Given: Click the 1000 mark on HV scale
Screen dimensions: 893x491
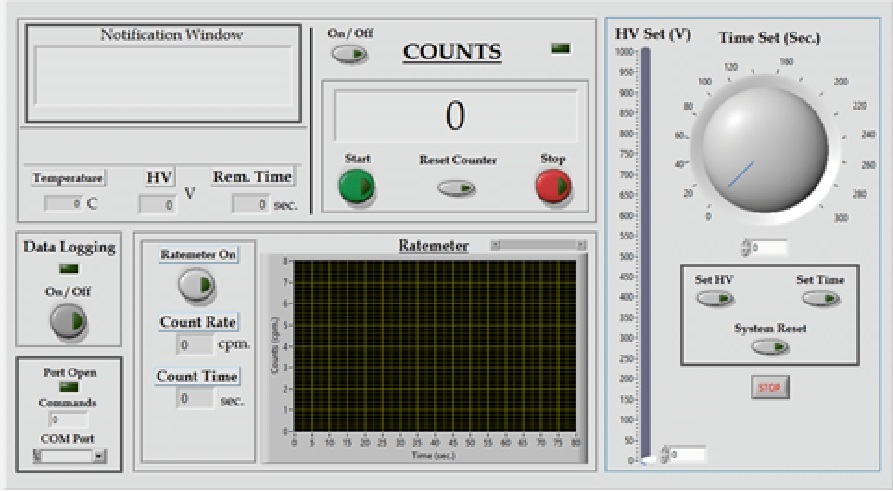Looking at the screenshot, I should pyautogui.click(x=624, y=52).
